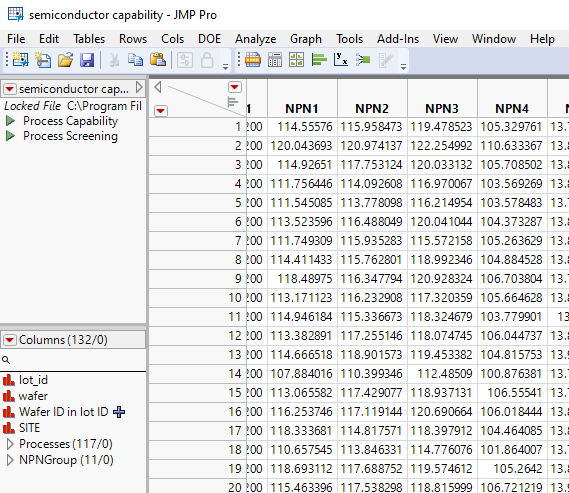Select row number 5 in the grid
Image resolution: width=569 pixels, height=493 pixels.
[197, 203]
